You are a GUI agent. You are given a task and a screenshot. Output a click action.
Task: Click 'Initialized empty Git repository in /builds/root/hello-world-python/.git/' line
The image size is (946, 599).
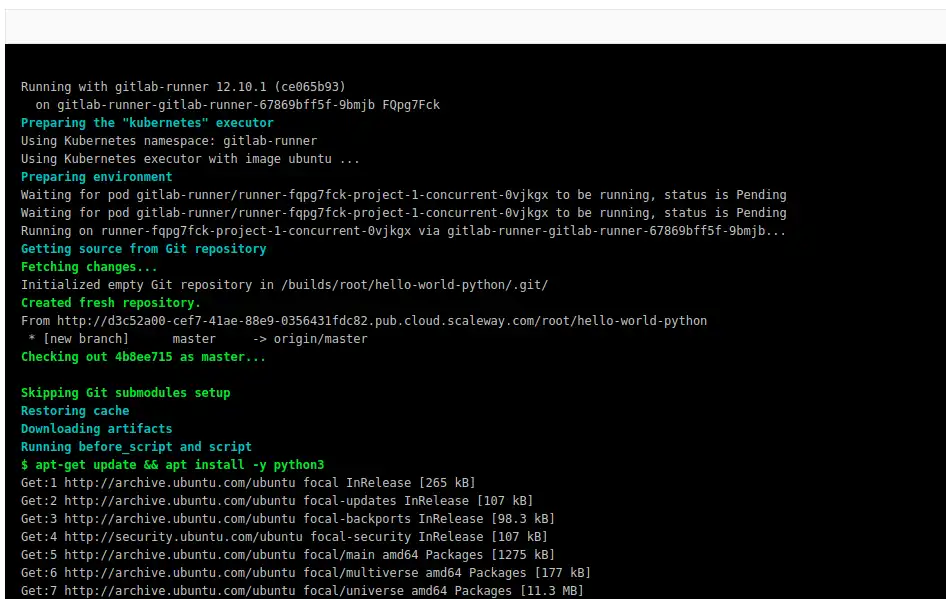tap(284, 285)
